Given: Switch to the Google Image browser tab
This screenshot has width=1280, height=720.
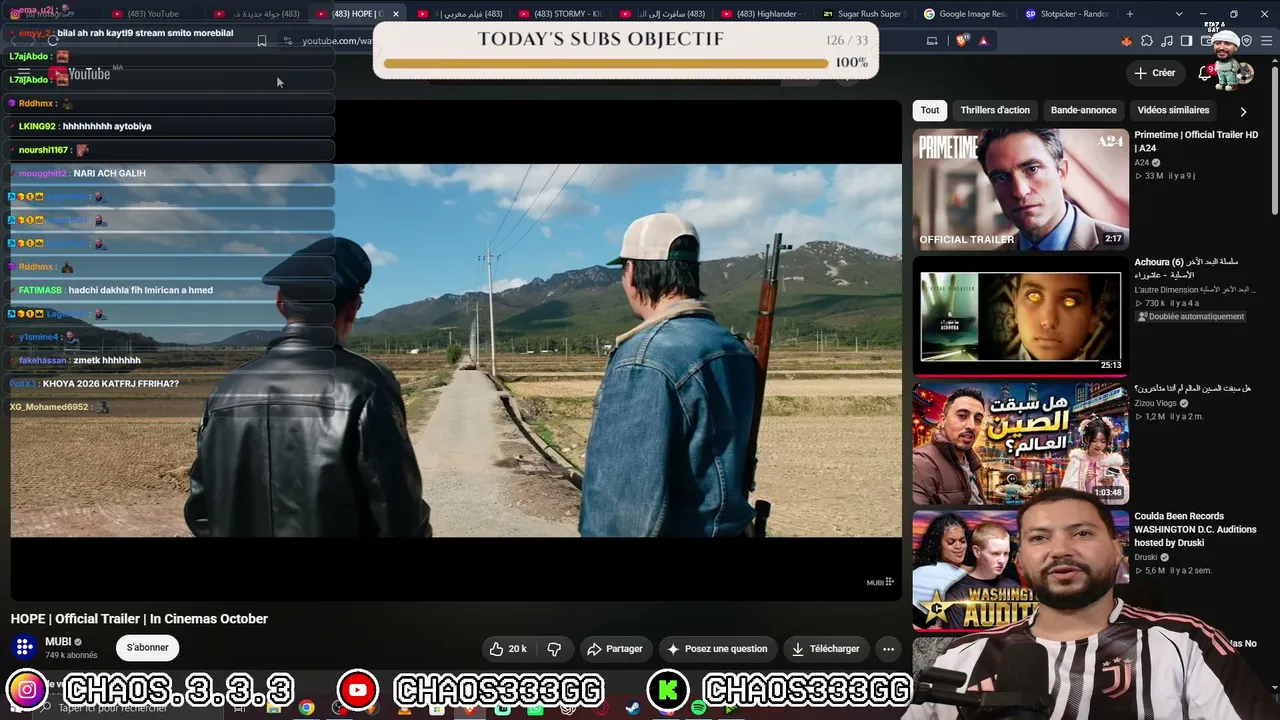Looking at the screenshot, I should click(x=964, y=14).
